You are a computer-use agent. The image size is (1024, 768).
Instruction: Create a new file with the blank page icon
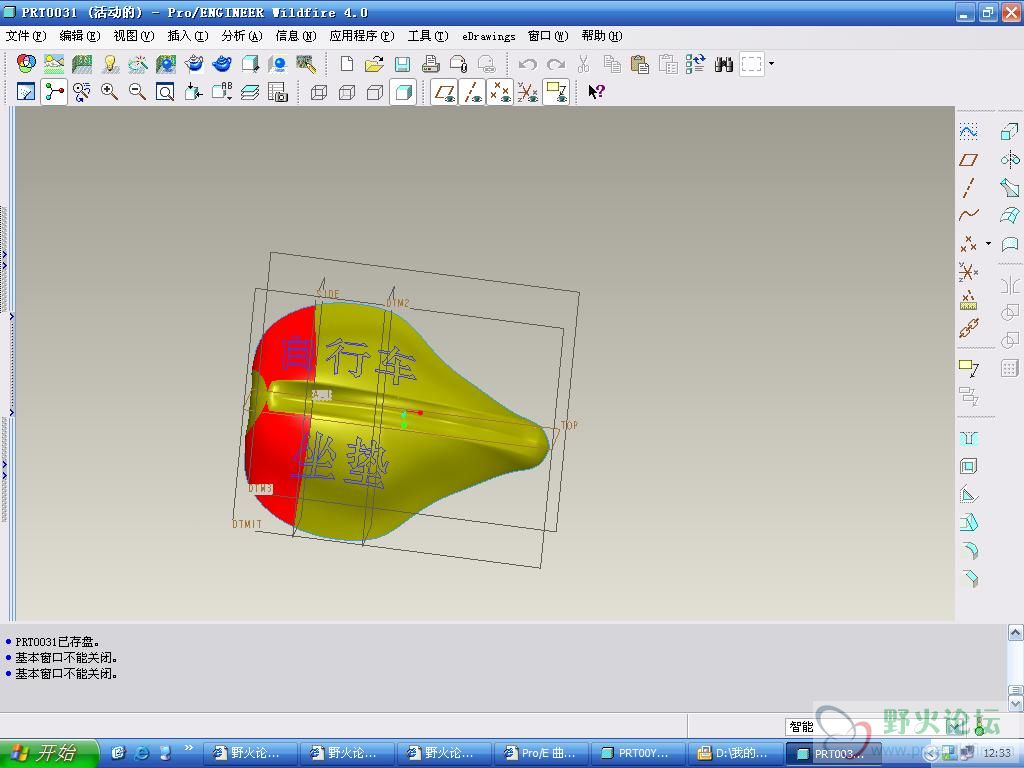coord(347,64)
